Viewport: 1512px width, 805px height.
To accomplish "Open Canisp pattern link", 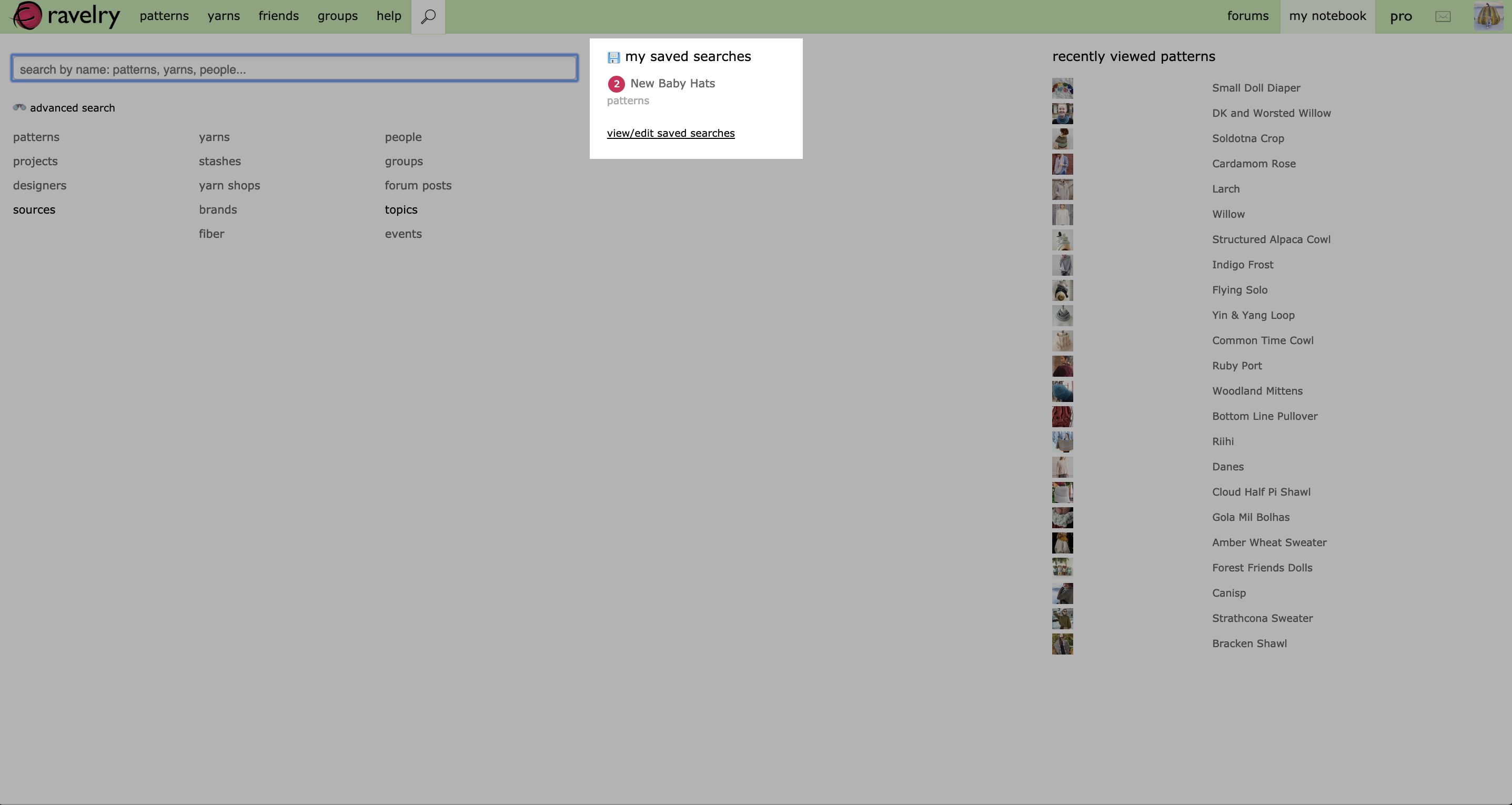I will click(1229, 593).
